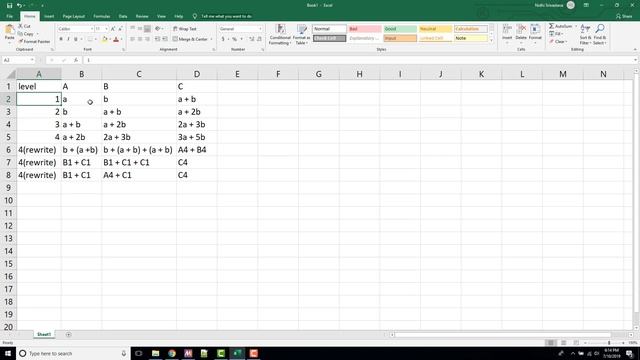Apply the Note cell style

pos(471,38)
